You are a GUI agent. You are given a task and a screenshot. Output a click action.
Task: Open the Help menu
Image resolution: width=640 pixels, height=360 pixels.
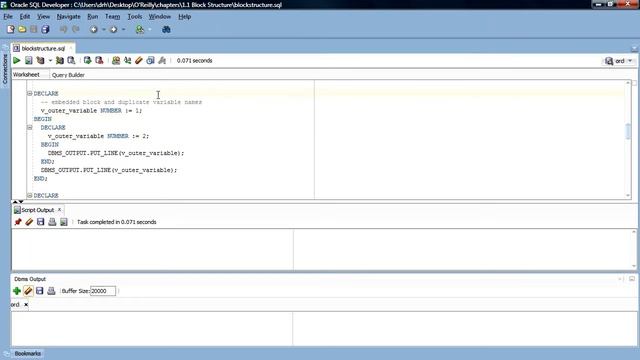(184, 17)
